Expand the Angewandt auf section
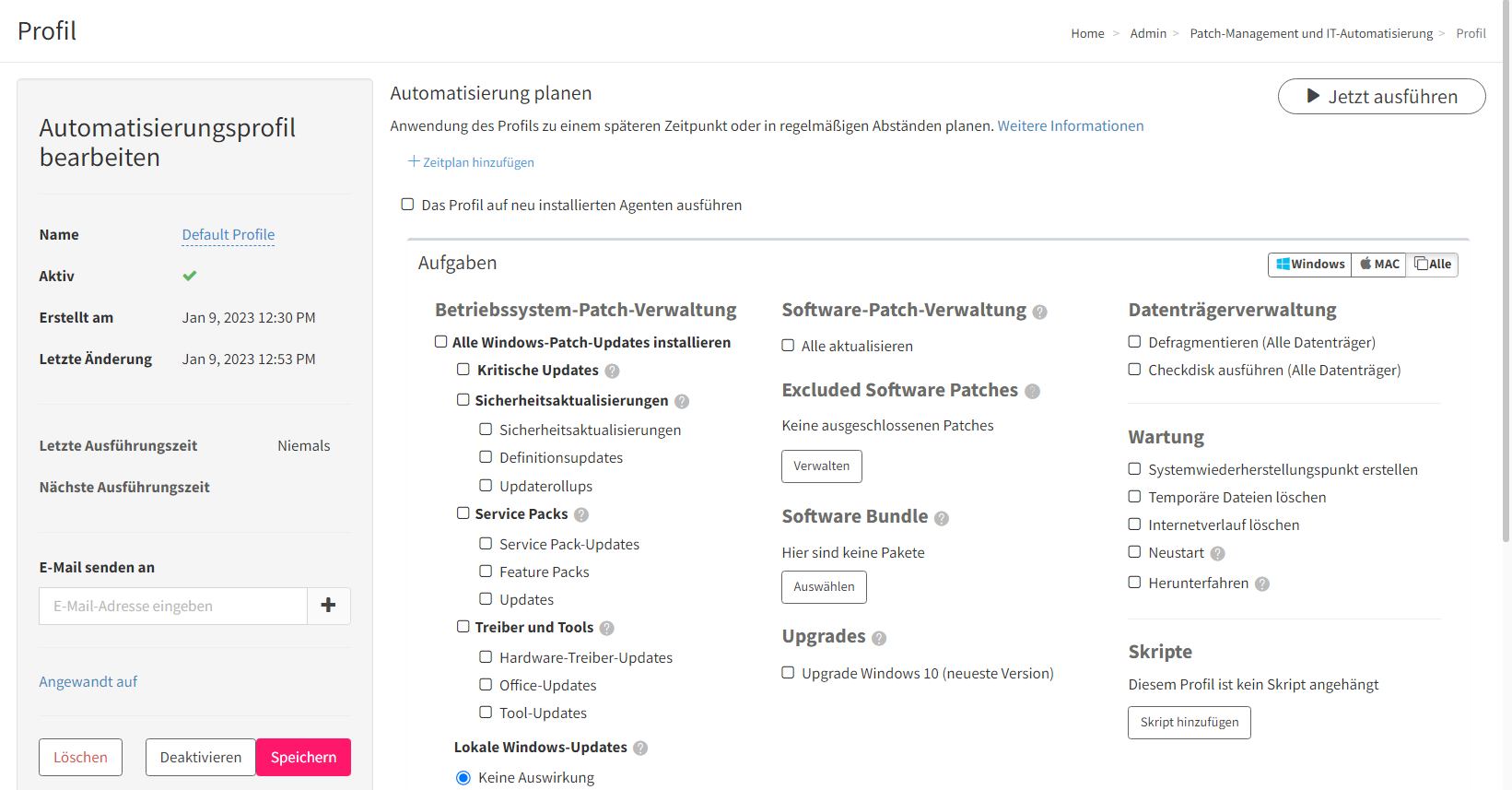 click(x=88, y=682)
